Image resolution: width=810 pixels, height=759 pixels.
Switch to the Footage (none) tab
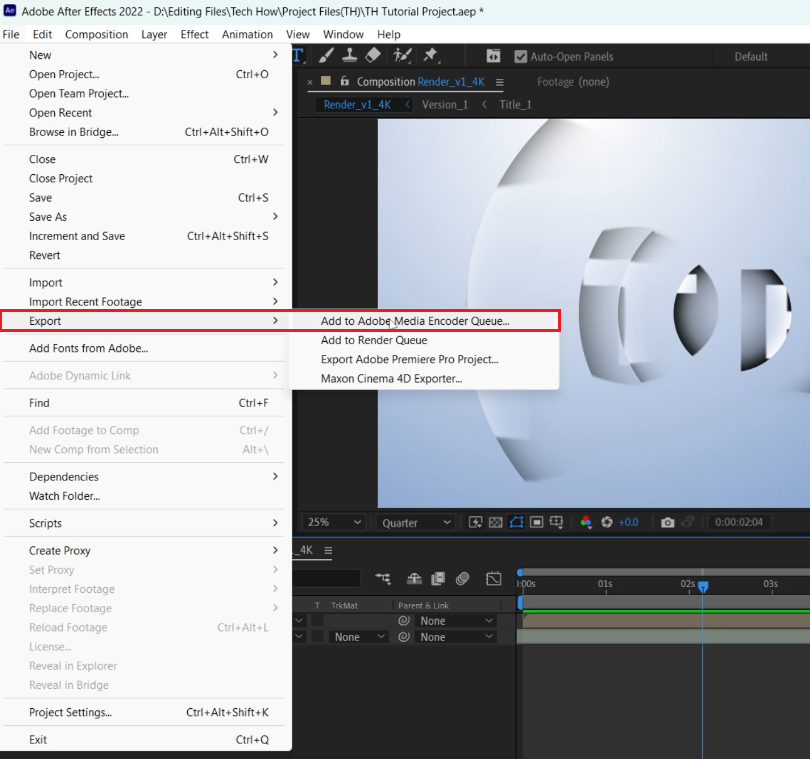click(x=573, y=82)
